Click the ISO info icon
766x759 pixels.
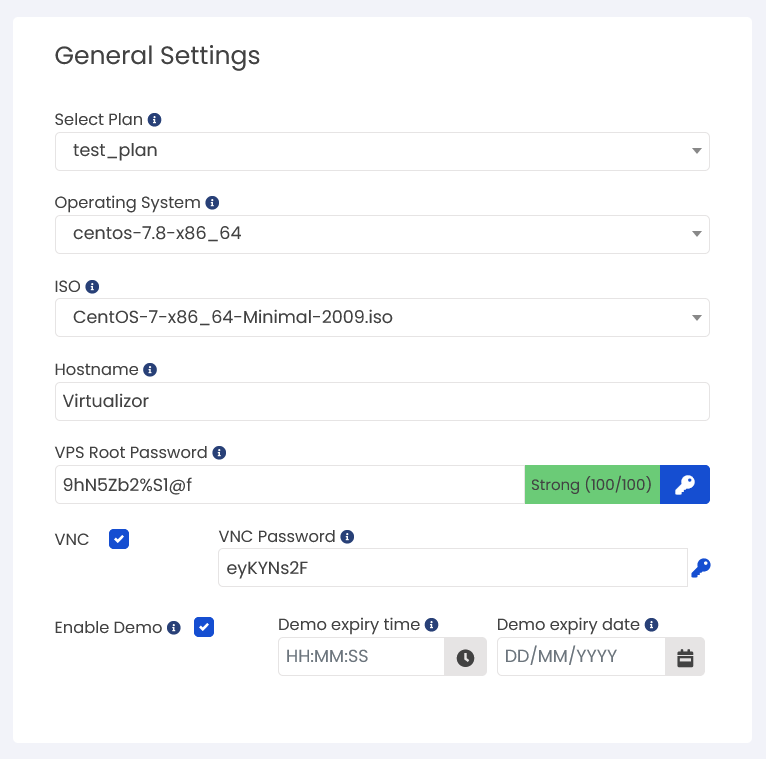click(92, 287)
